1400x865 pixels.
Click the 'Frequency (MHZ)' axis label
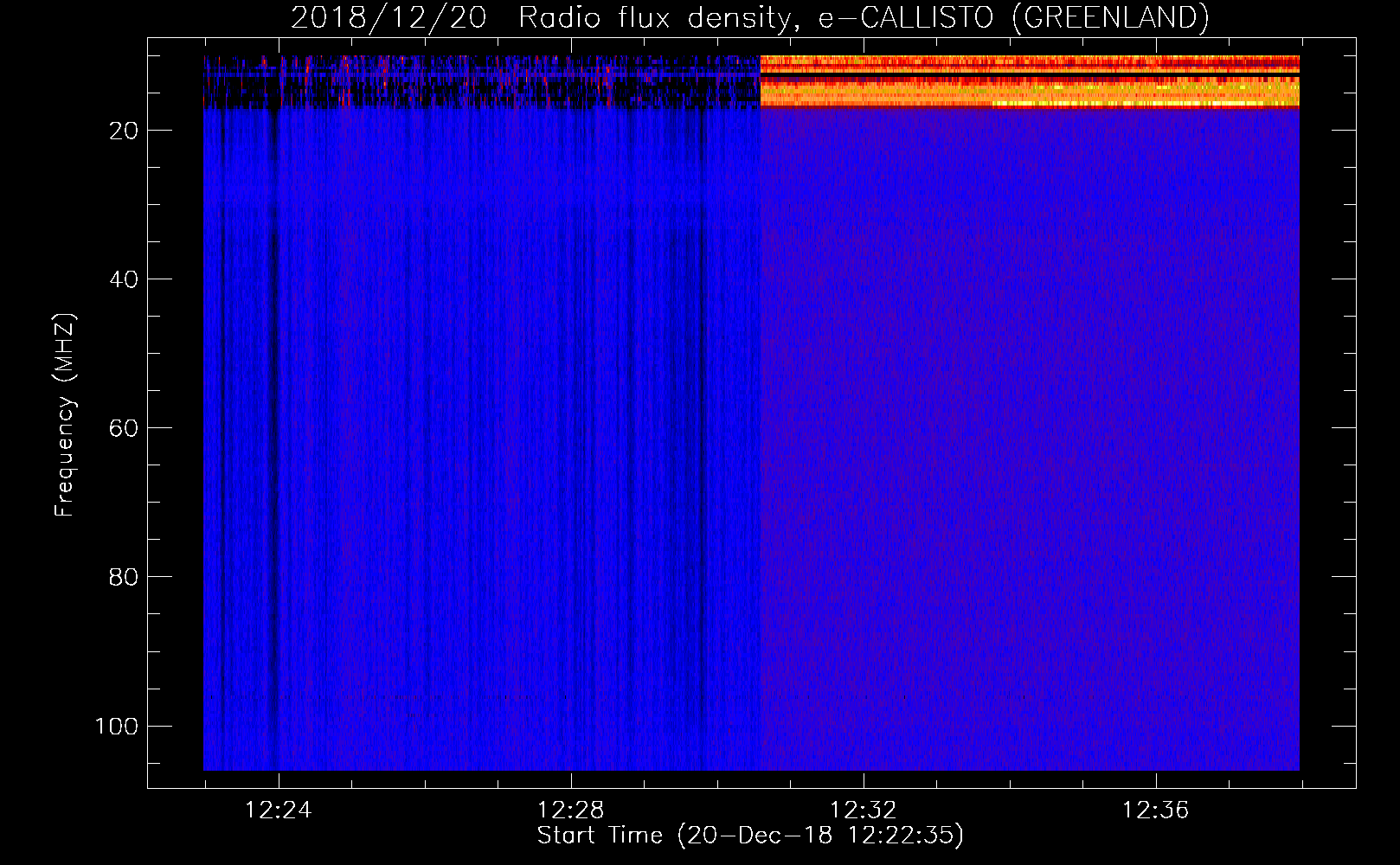(x=66, y=414)
